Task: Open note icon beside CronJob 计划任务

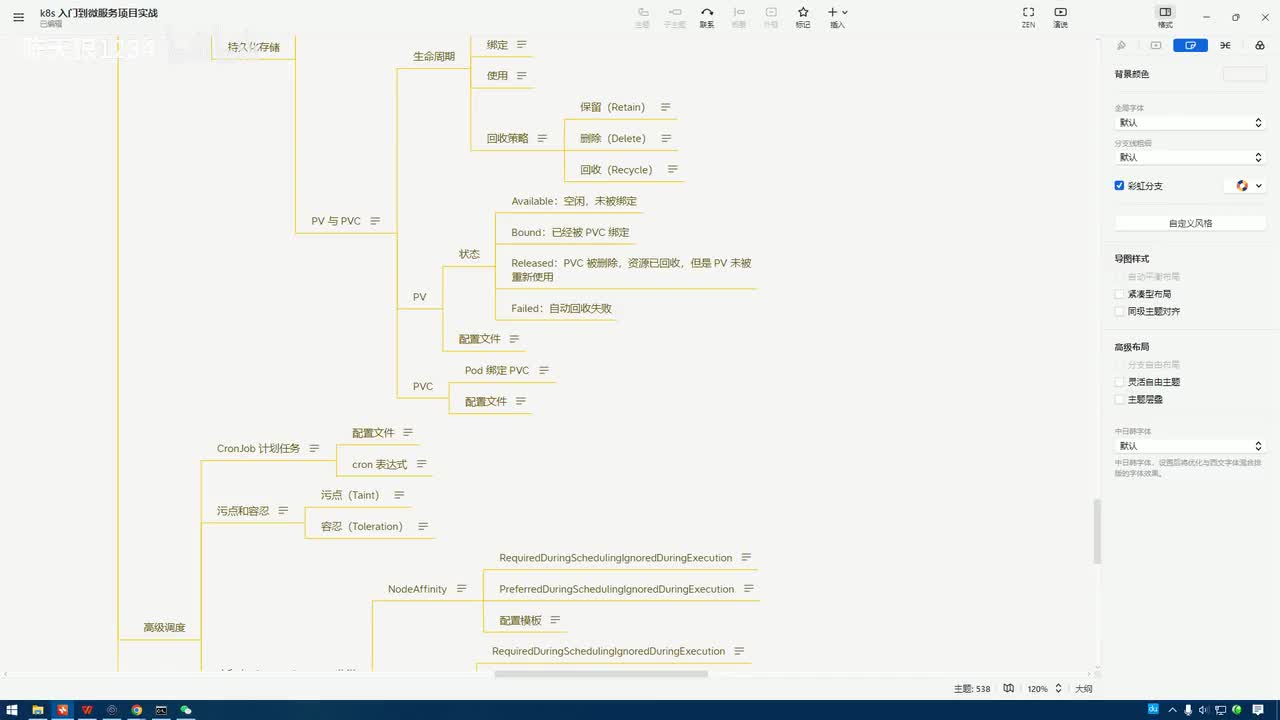Action: point(314,449)
